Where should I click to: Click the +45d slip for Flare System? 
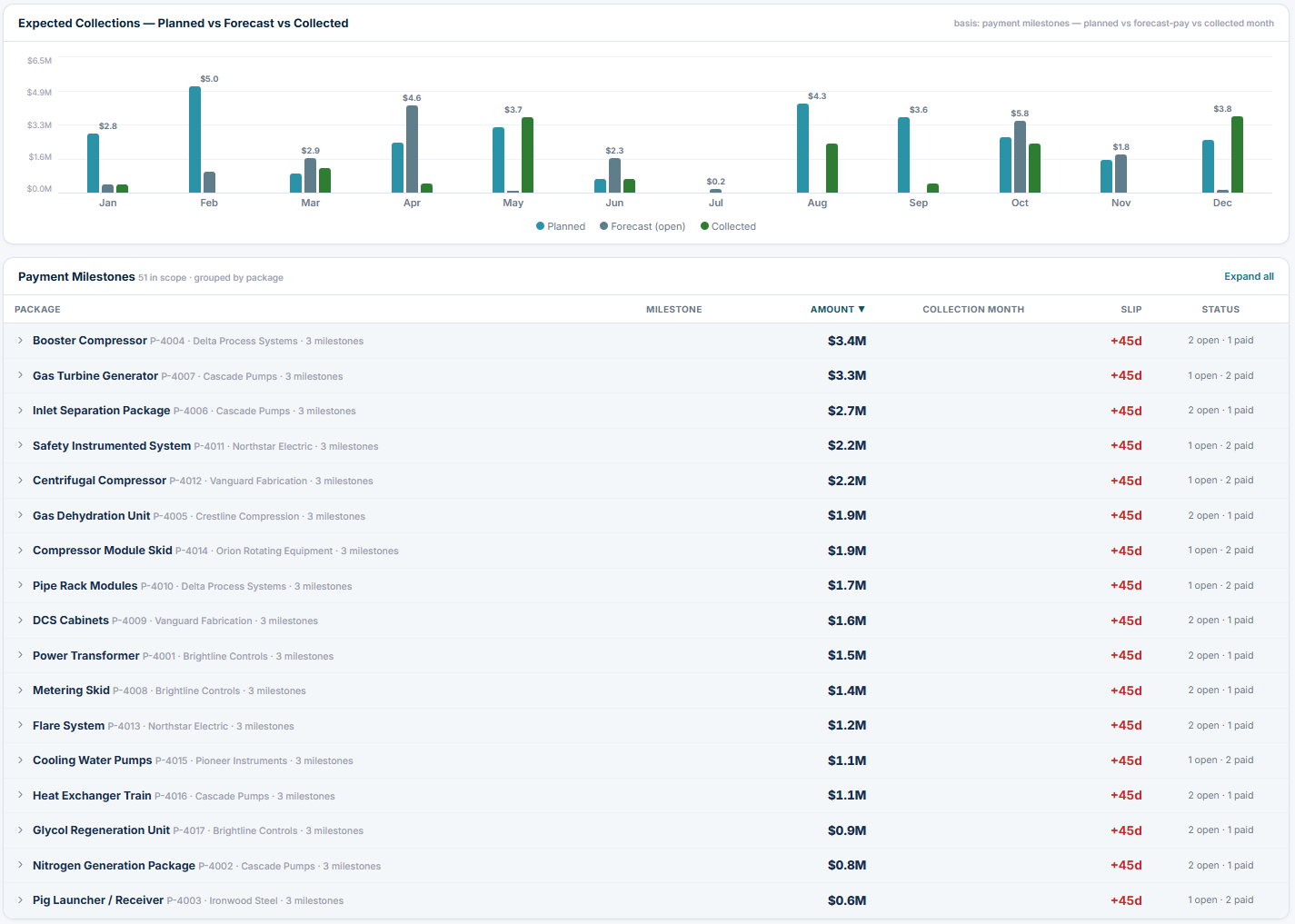pos(1126,725)
